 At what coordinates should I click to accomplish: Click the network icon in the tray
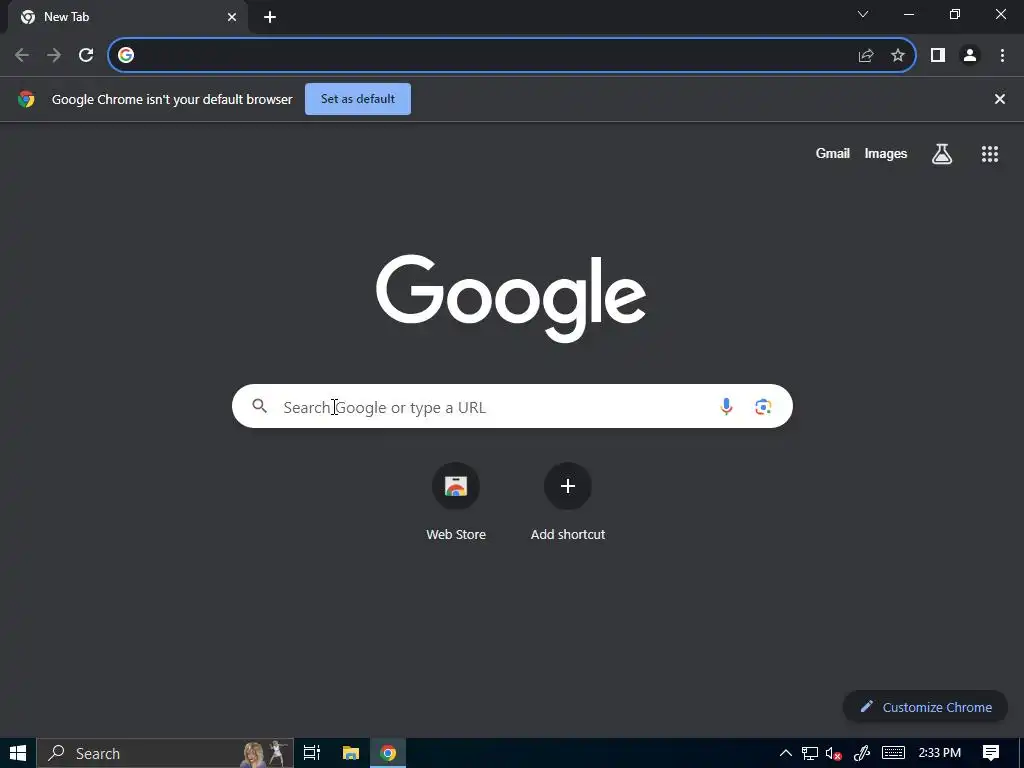810,754
